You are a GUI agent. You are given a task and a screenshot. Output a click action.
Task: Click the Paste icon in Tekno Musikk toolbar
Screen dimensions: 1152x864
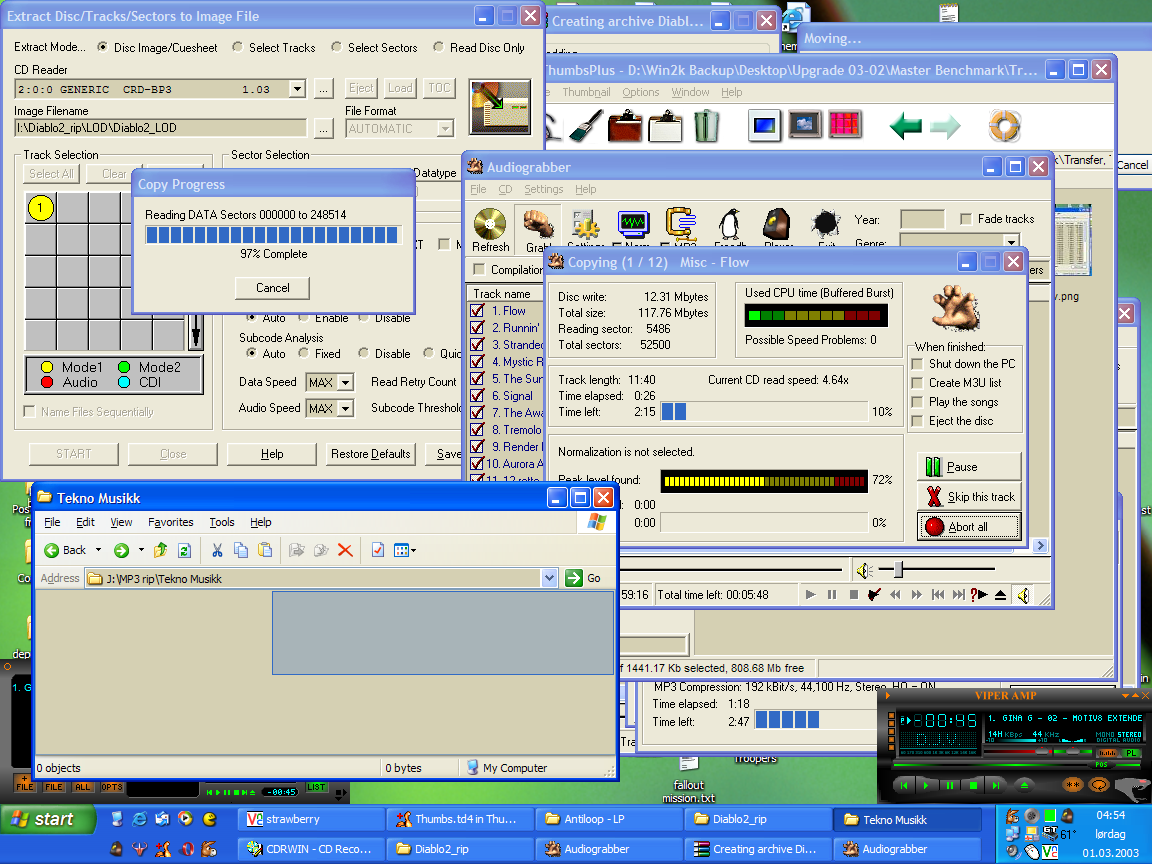tap(265, 550)
